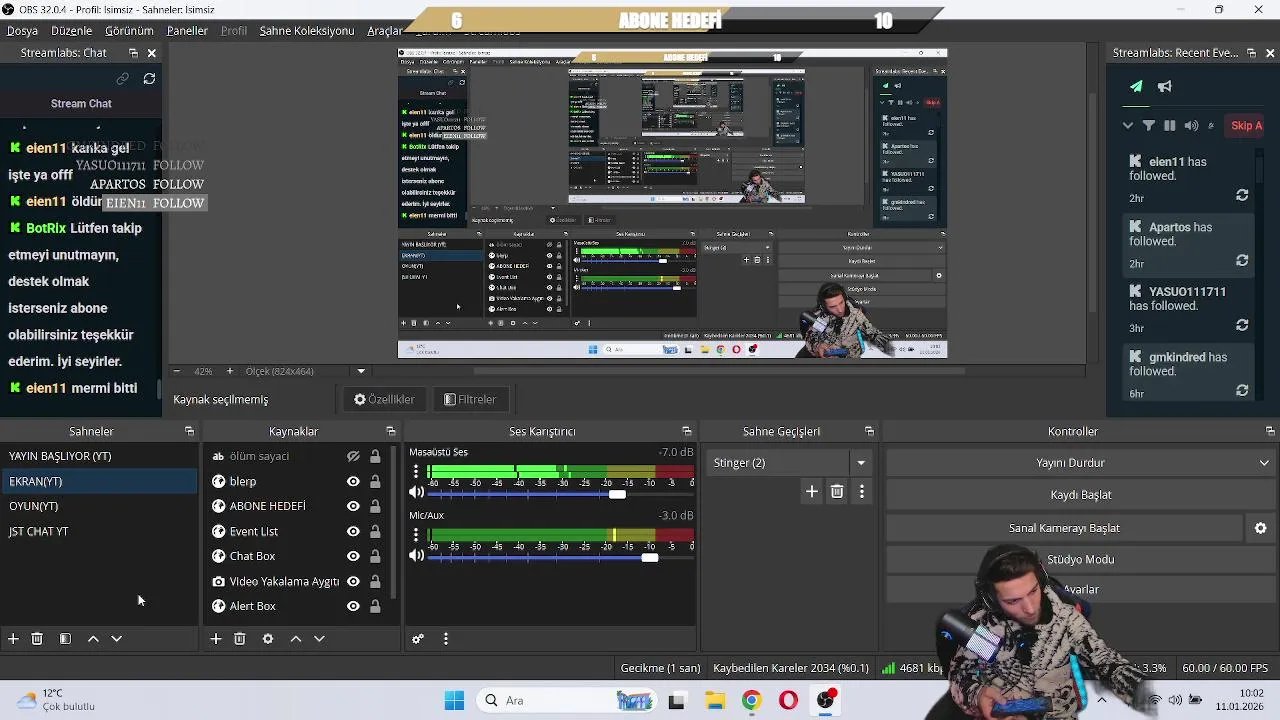The image size is (1280, 720).
Task: Replay the YASUO111711 follow alert
Action: coord(1242,325)
